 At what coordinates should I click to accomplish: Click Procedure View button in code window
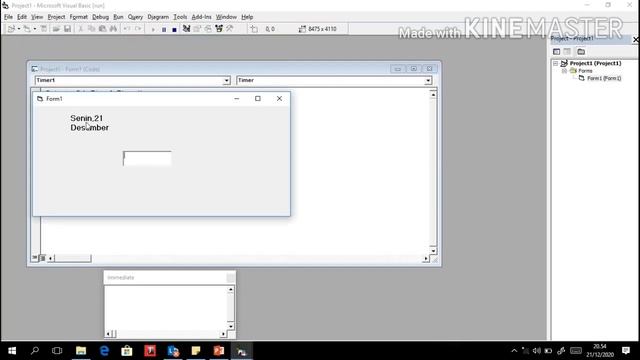[35, 258]
